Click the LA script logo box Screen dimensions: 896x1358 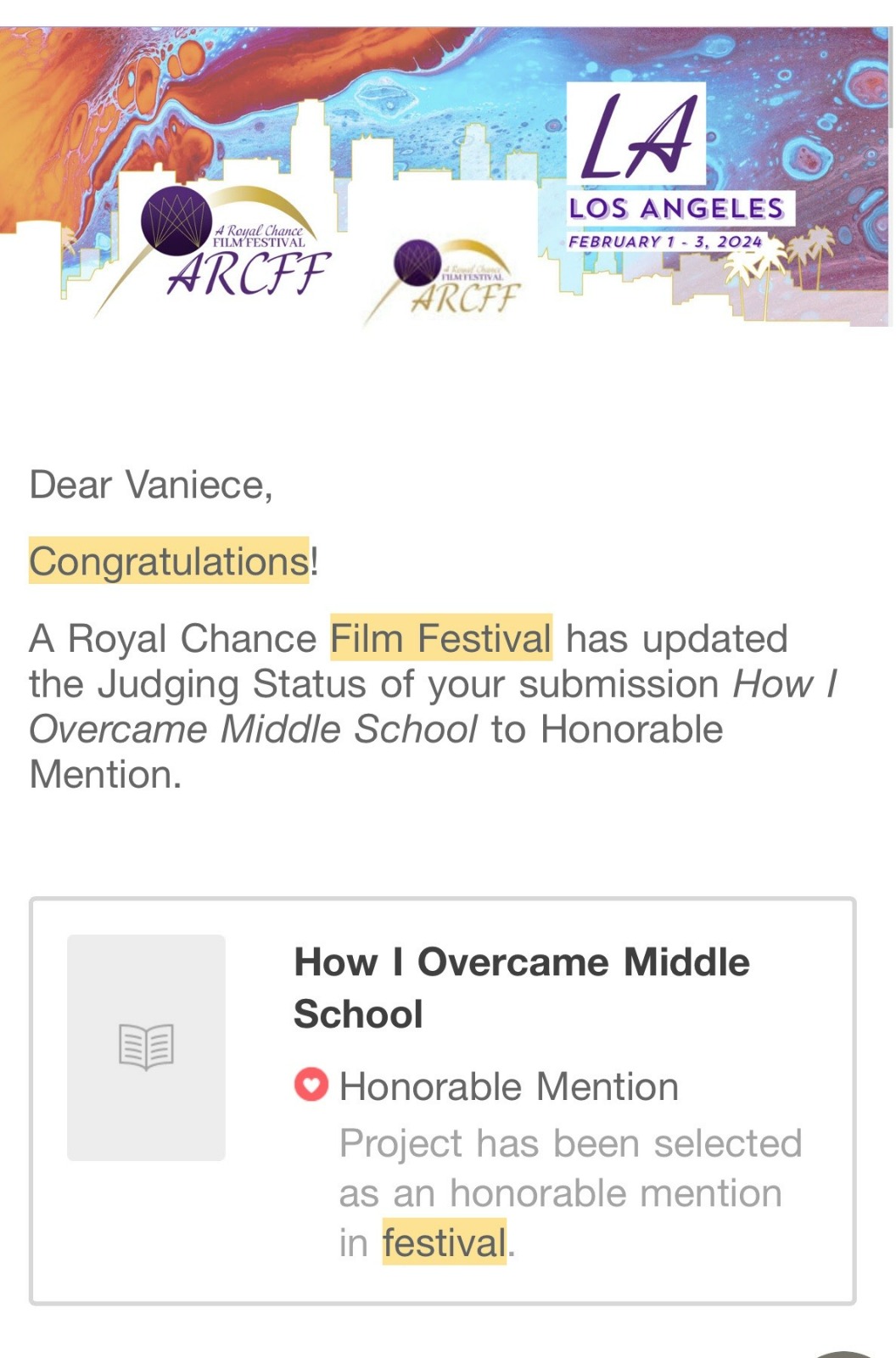pyautogui.click(x=636, y=134)
